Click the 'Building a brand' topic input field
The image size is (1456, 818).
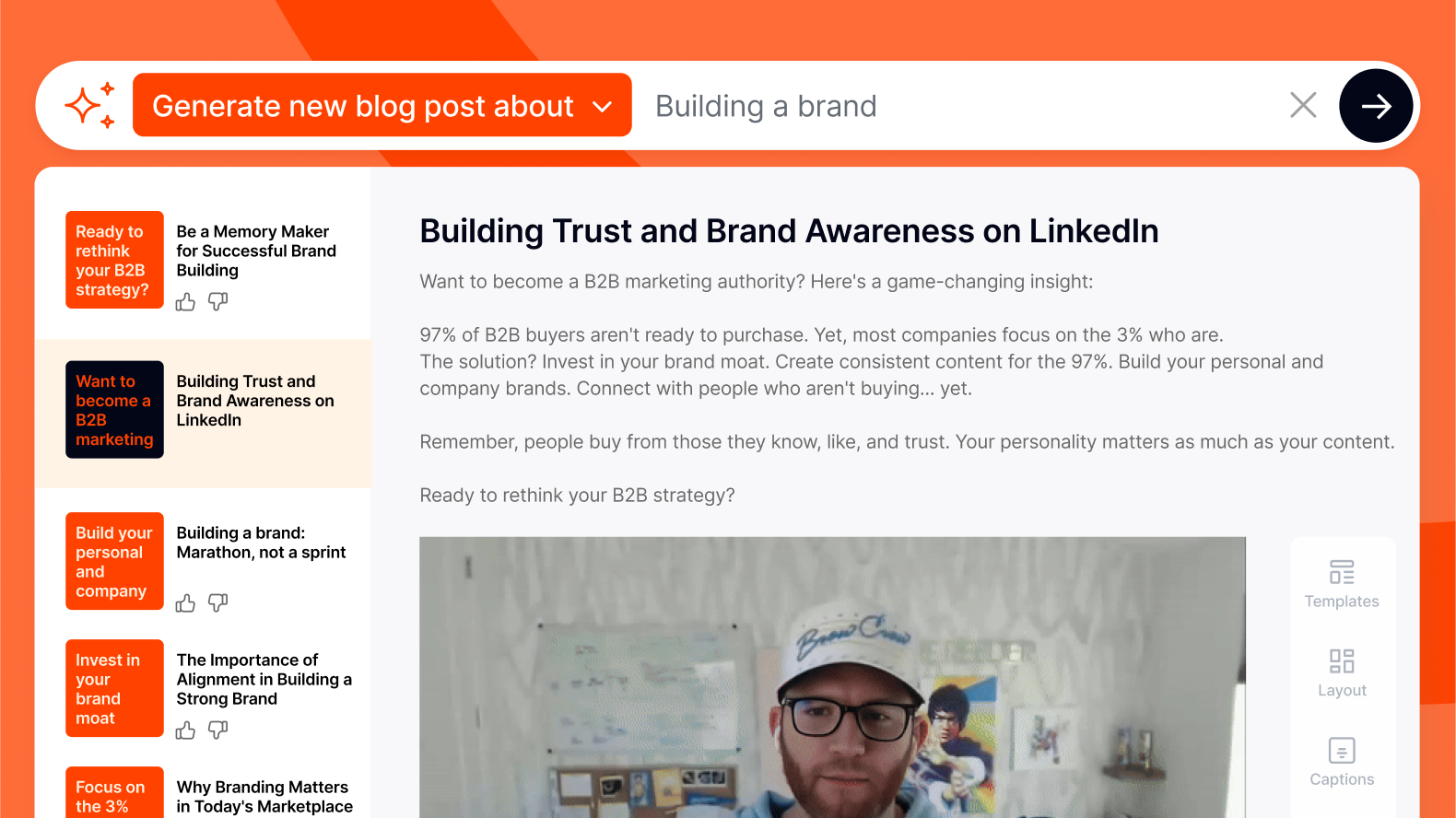point(958,106)
